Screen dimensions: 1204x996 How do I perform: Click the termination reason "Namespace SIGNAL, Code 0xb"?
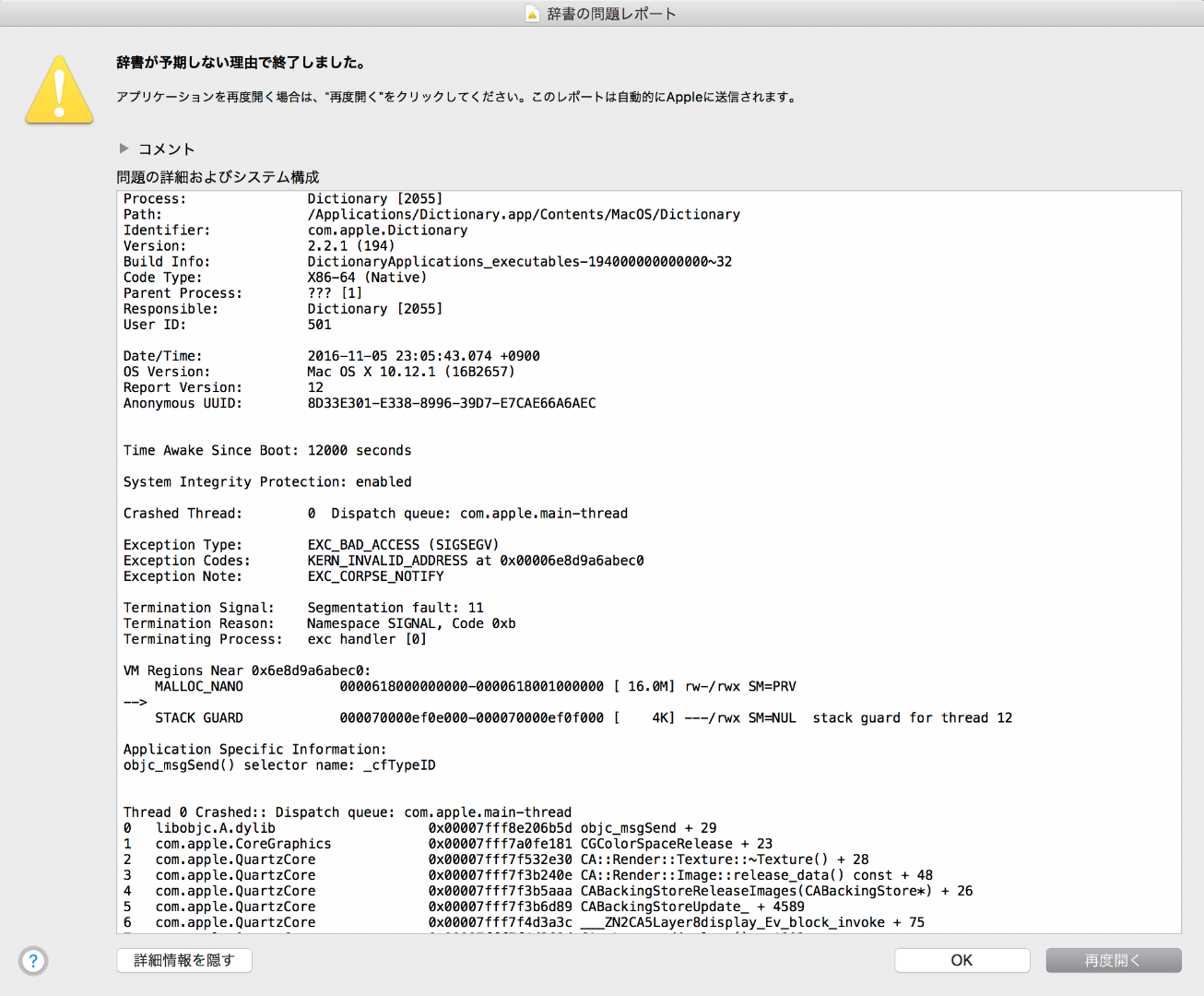click(411, 623)
